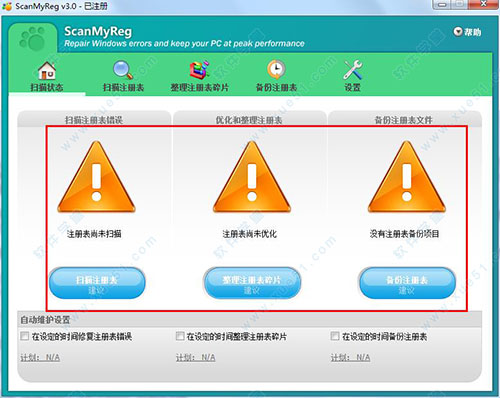This screenshot has width=500, height=398.
Task: Click the 注册表尚未扫描 status text
Action: click(94, 234)
